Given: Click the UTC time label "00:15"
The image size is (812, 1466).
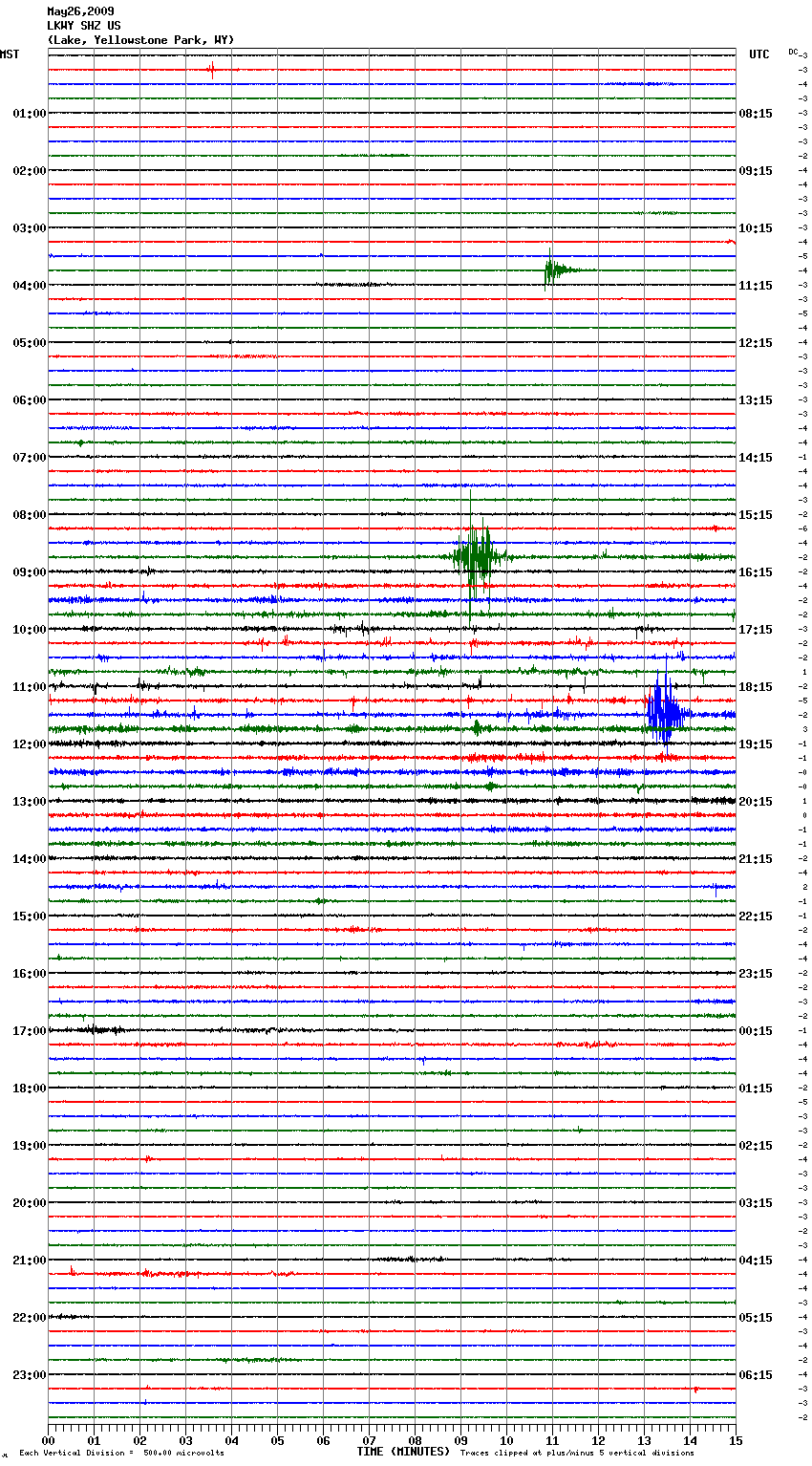Looking at the screenshot, I should [756, 1031].
